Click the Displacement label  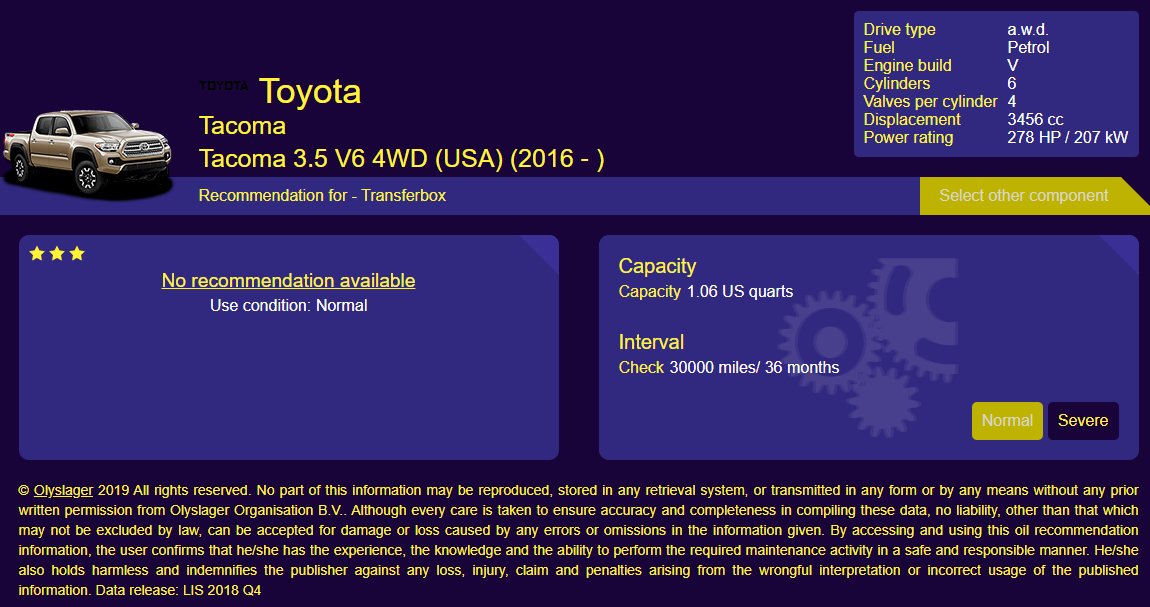coord(912,119)
